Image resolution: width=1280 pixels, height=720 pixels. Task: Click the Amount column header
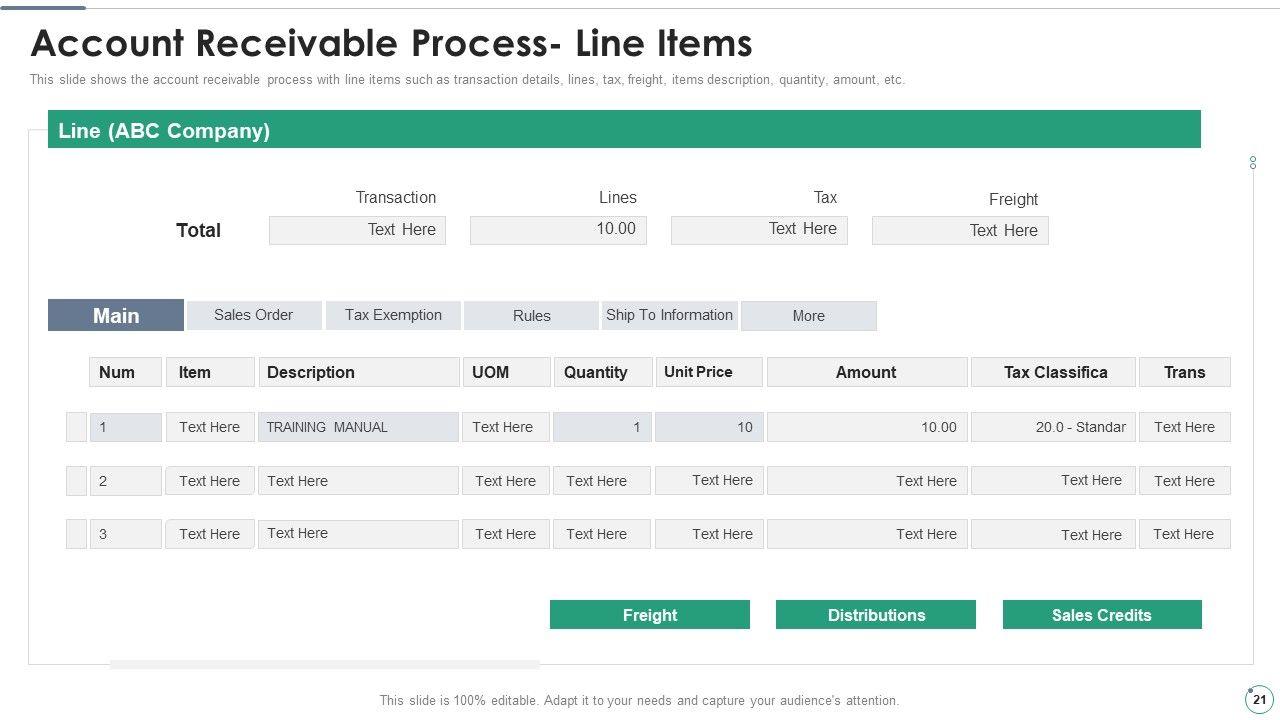pos(866,372)
